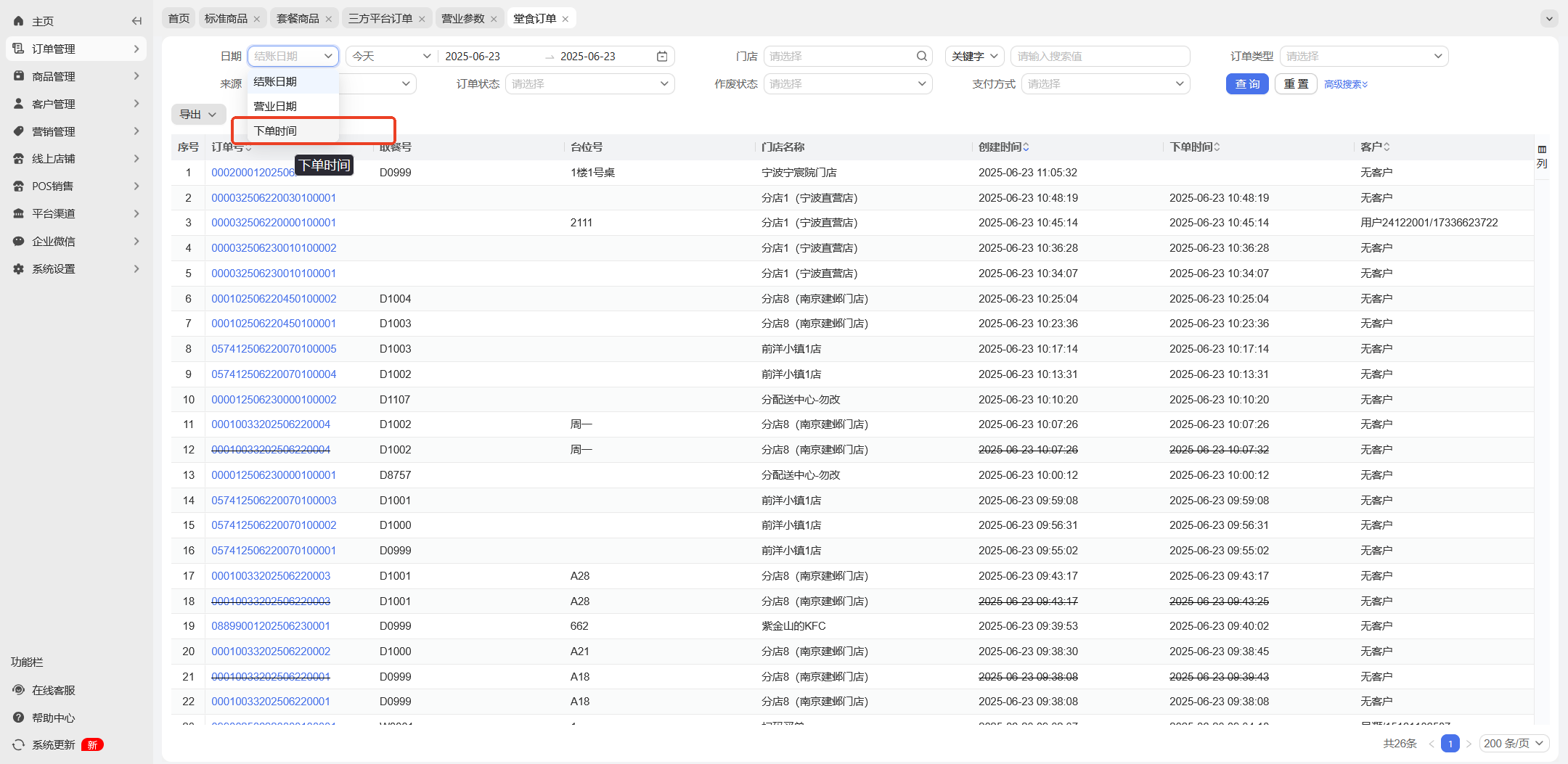Viewport: 1568px width, 764px height.
Task: Click the POS销售 icon
Action: (x=18, y=186)
